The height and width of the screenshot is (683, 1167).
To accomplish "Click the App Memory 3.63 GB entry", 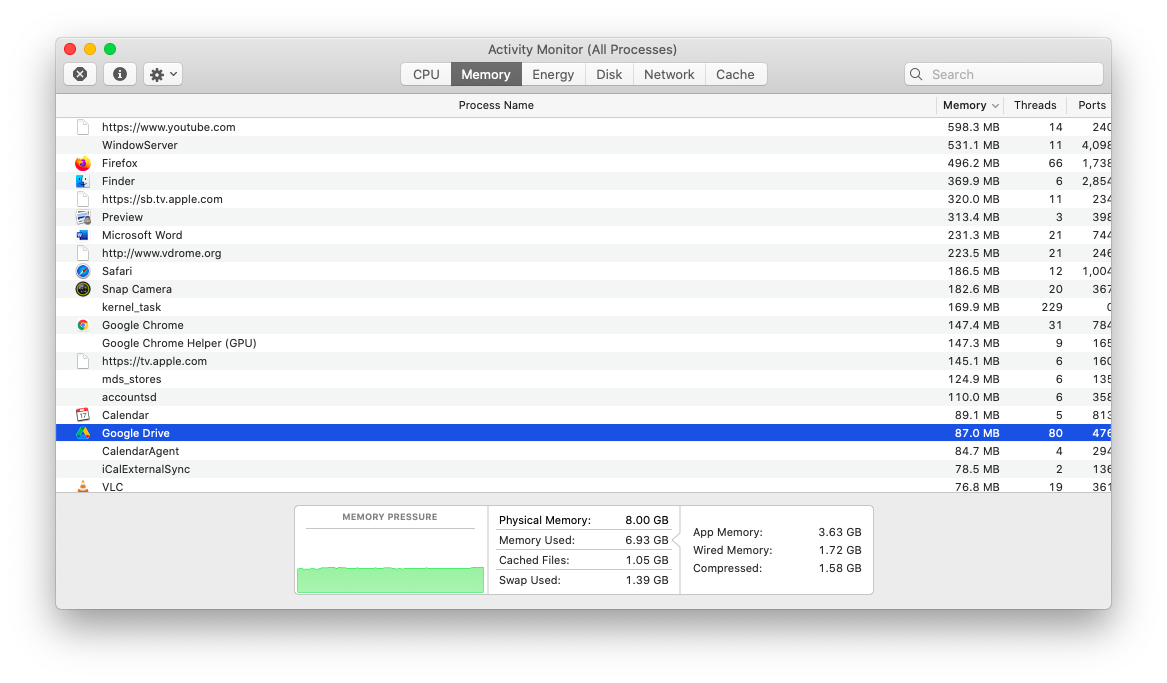I will pyautogui.click(x=777, y=533).
